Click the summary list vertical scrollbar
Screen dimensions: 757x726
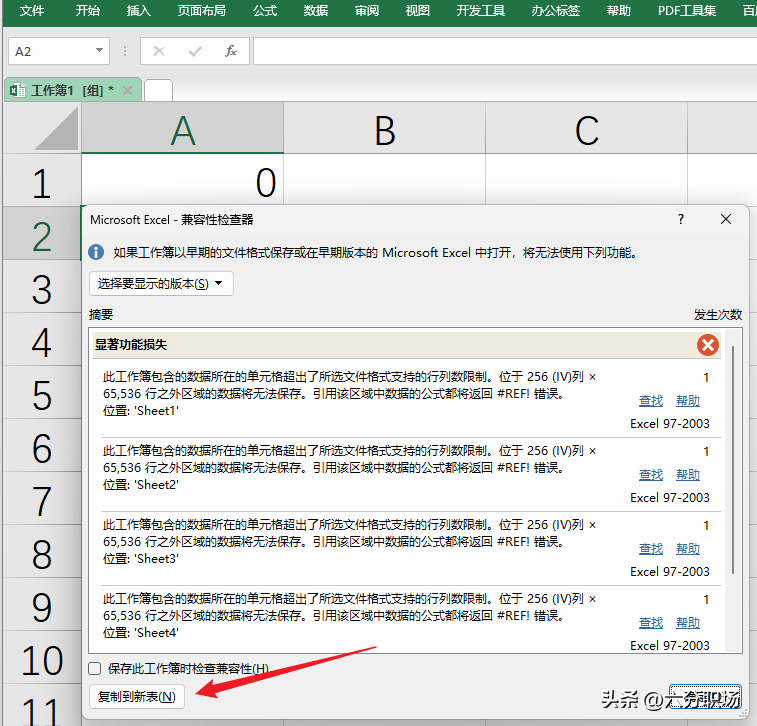tap(733, 460)
